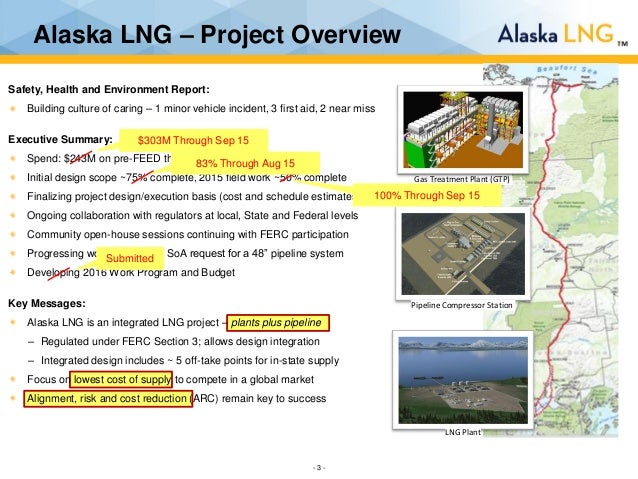Click the 'Gas Treatment Plant (GTP)' caption
Image resolution: width=638 pixels, height=479 pixels.
click(x=461, y=179)
